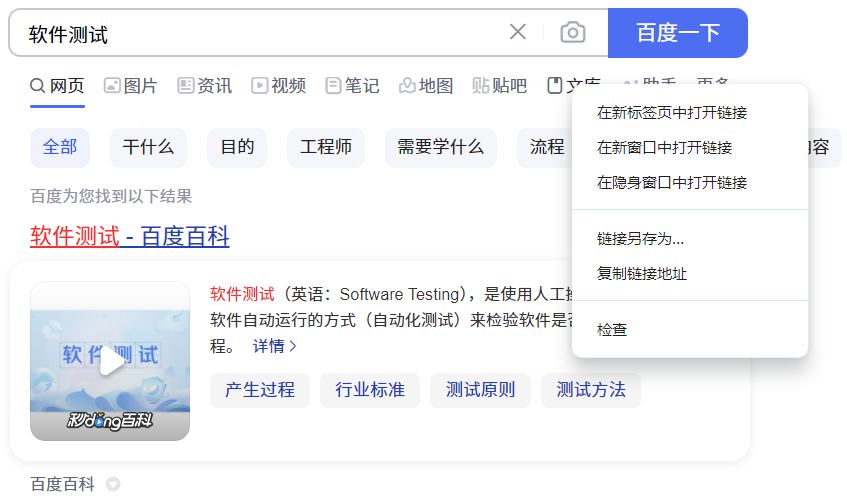Open the 笔记 tab
Screen dimensions: 847x502
click(x=353, y=85)
